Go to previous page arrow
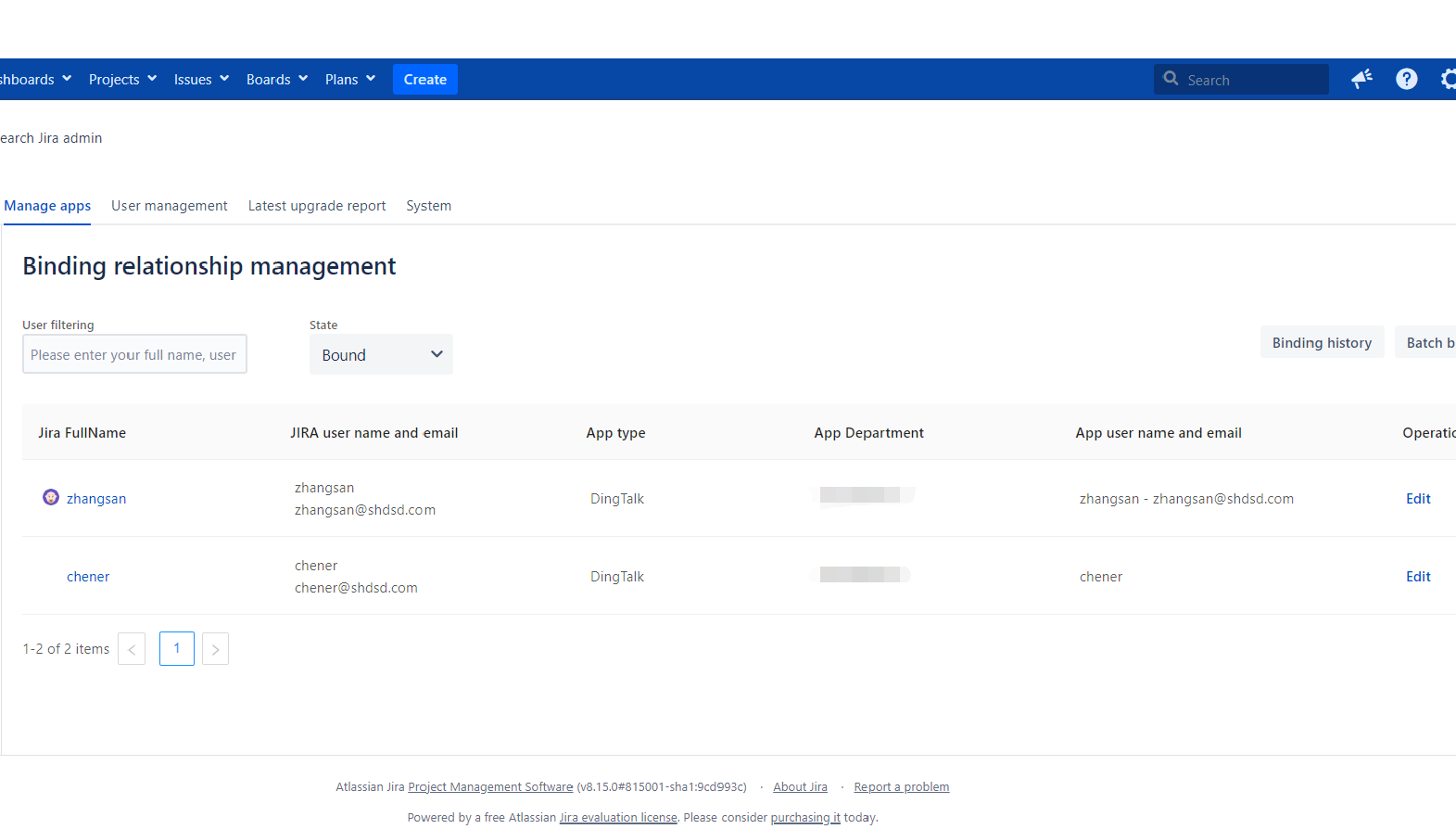The width and height of the screenshot is (1456, 829). (x=132, y=649)
